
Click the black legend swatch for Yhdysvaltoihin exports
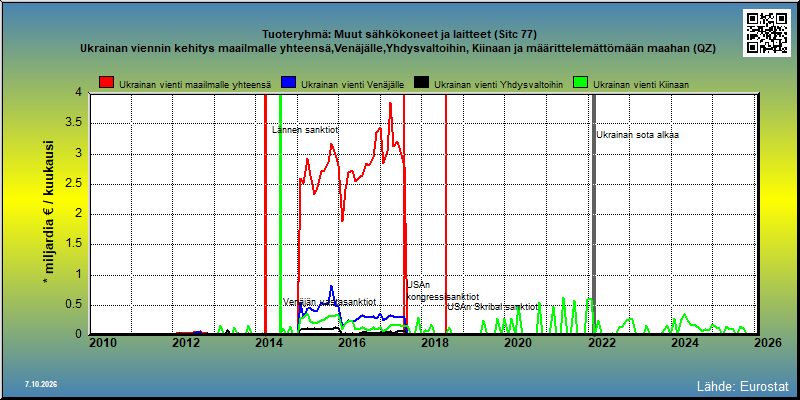[x=421, y=84]
